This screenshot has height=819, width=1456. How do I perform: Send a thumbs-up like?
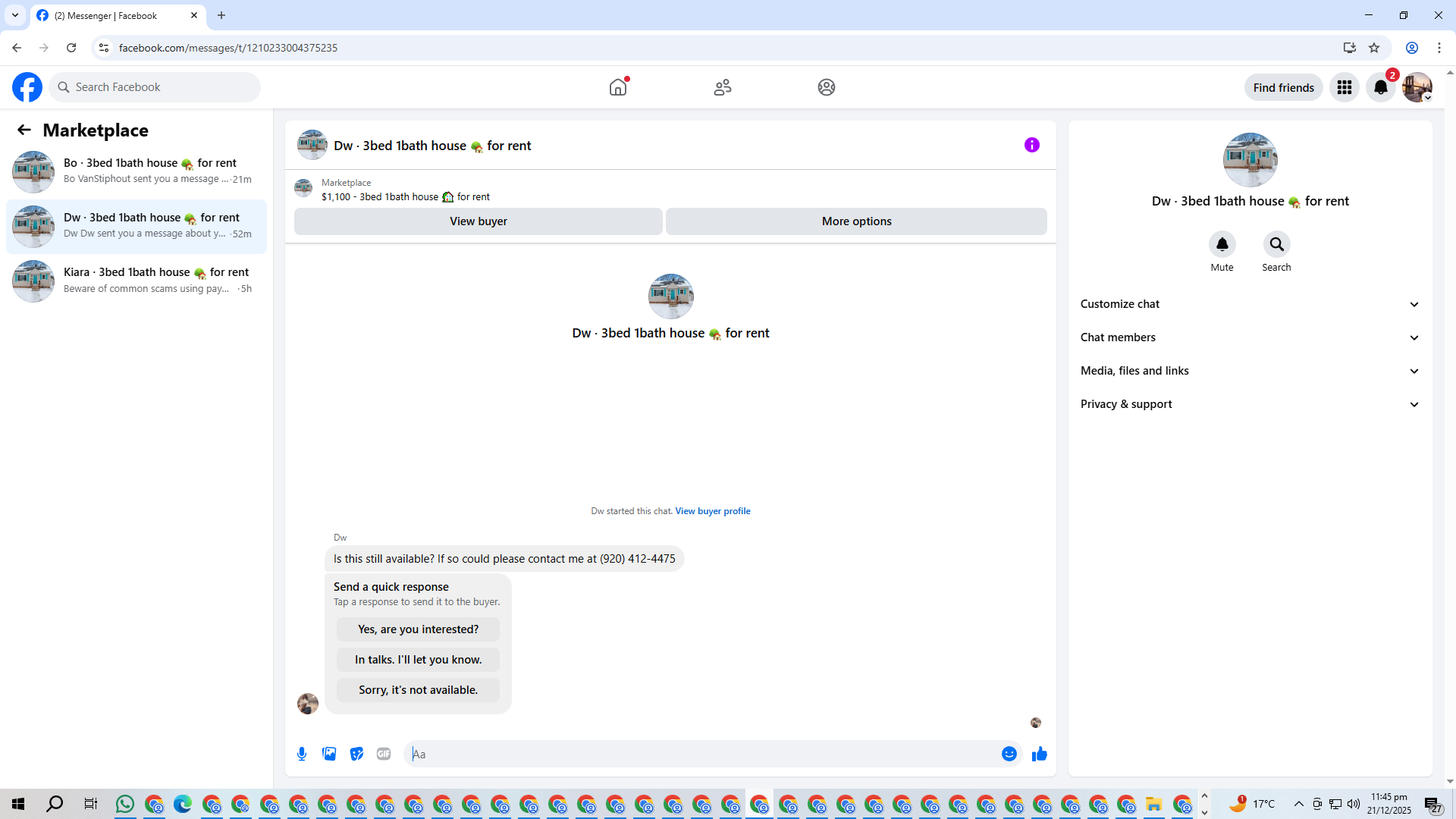1040,754
